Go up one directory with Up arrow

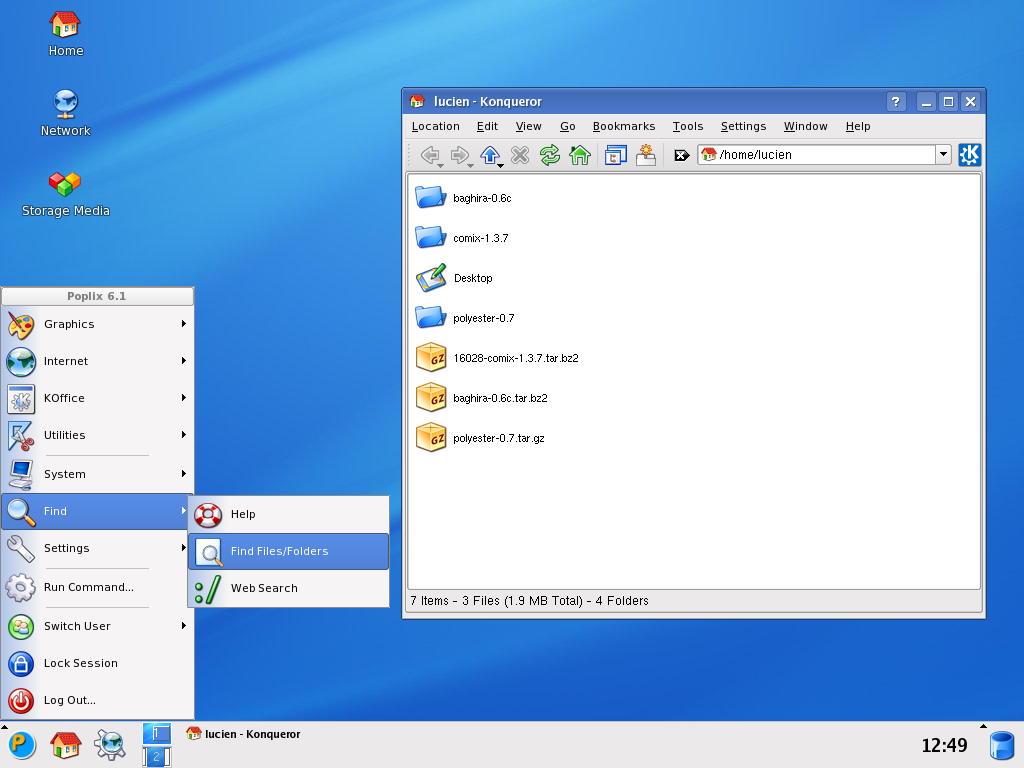[489, 155]
